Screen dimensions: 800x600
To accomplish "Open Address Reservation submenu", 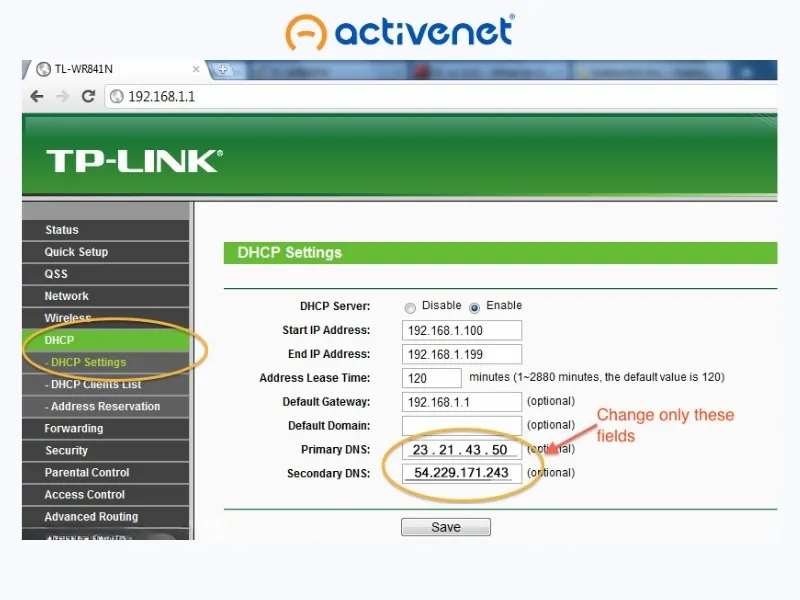I will 106,407.
